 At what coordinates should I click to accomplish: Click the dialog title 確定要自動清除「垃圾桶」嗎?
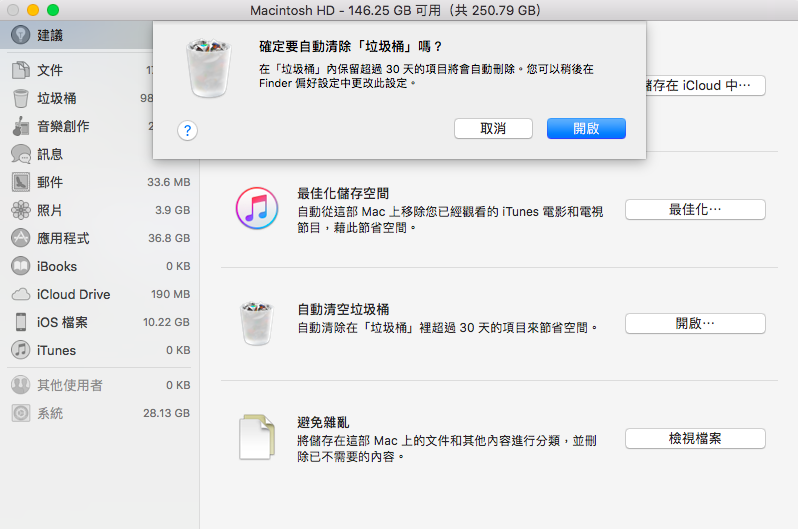[x=351, y=47]
